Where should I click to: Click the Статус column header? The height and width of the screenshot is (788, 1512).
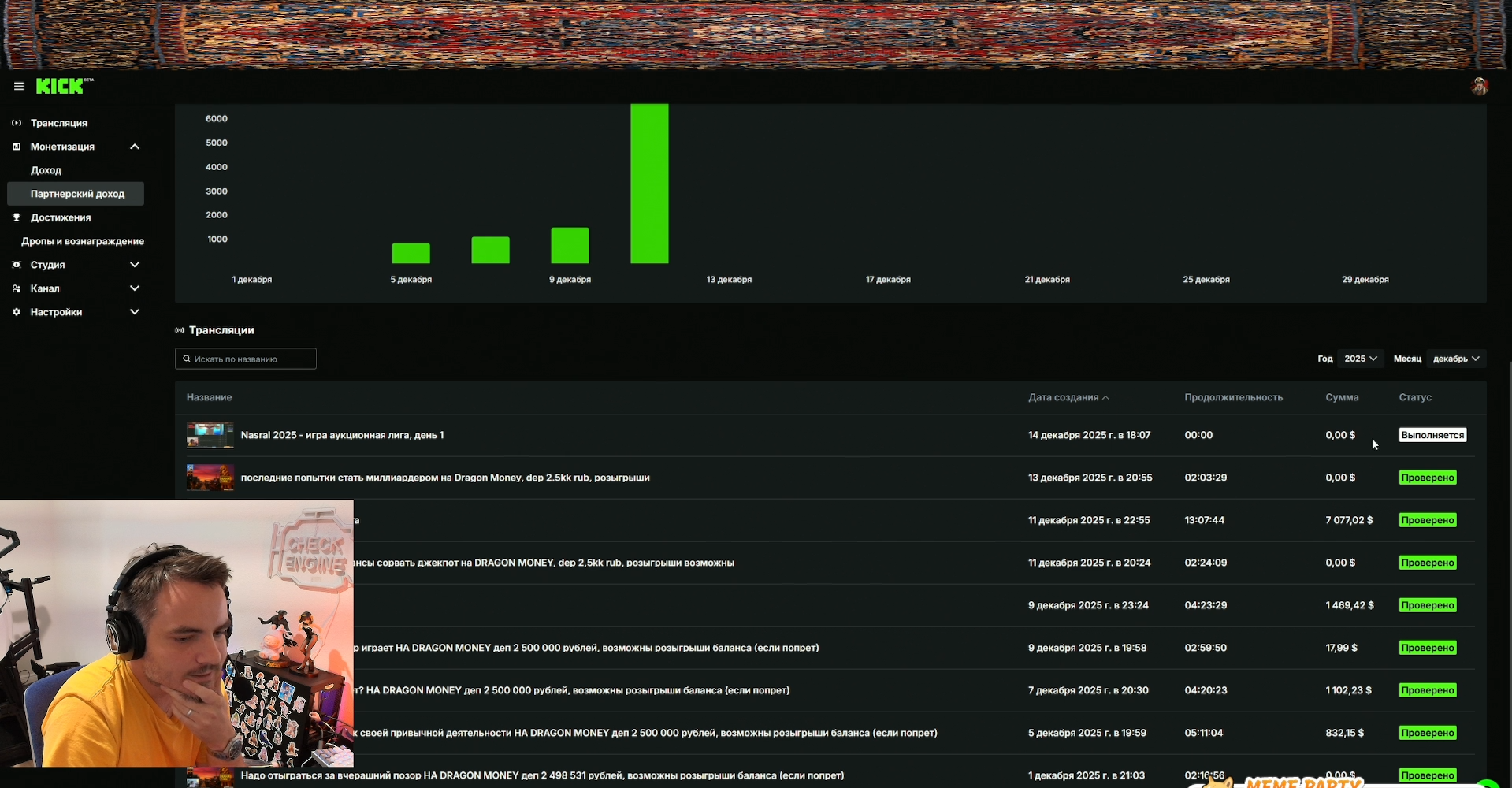(x=1415, y=397)
